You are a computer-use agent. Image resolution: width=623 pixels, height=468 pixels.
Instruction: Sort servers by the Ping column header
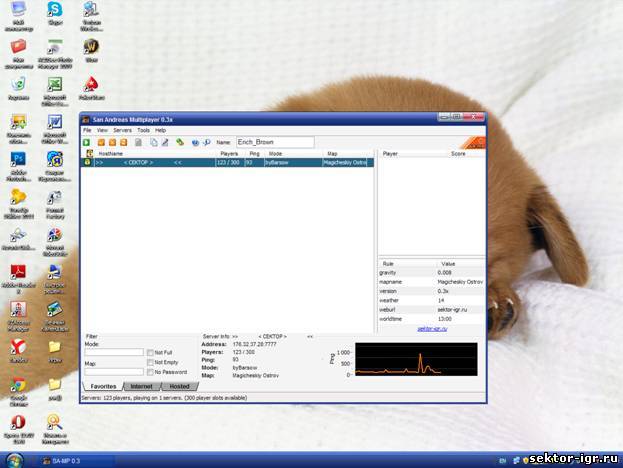pyautogui.click(x=254, y=154)
